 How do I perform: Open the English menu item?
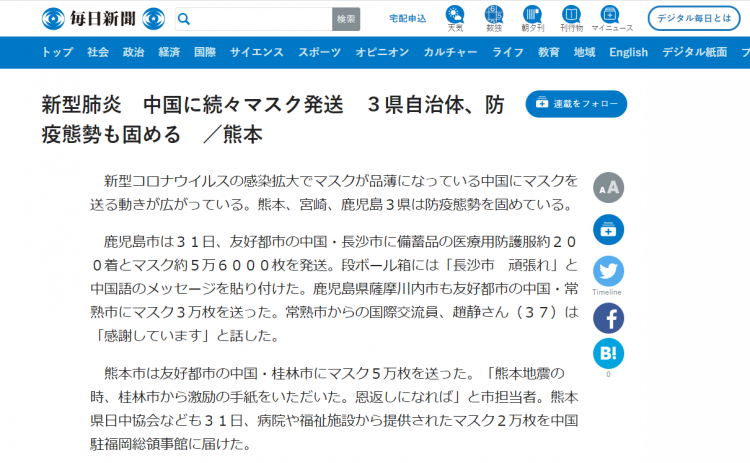tap(628, 52)
